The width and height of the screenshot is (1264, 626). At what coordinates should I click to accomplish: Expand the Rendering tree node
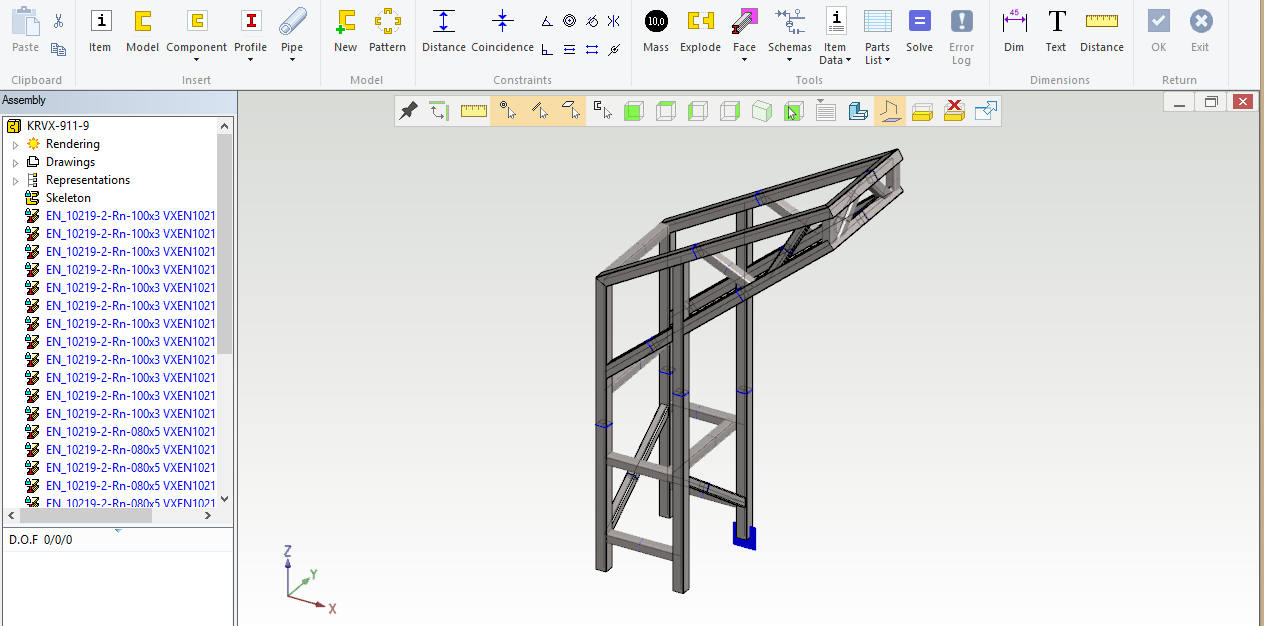[x=15, y=145]
